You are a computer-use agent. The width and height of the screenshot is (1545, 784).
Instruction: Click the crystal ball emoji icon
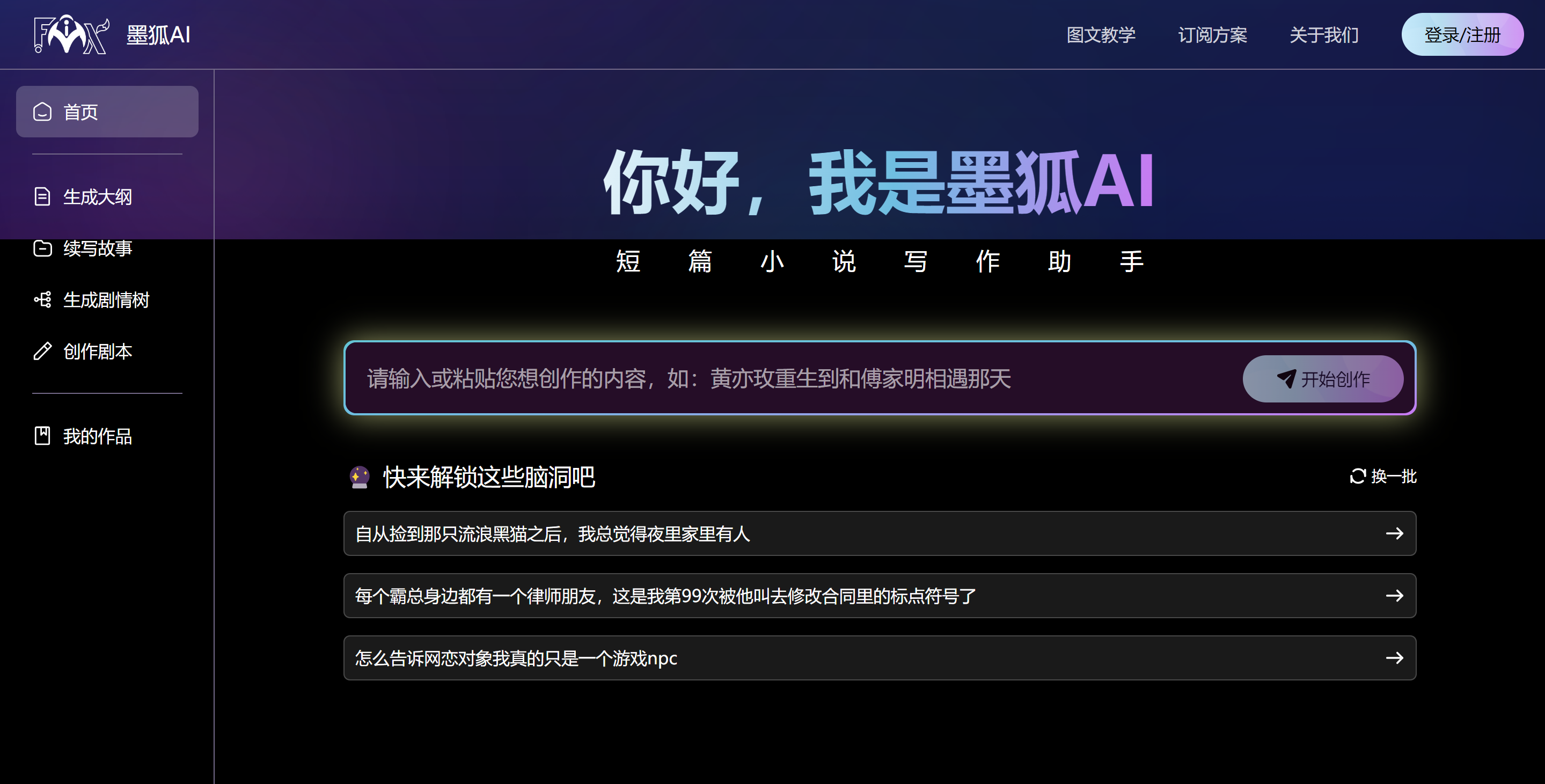tap(359, 478)
